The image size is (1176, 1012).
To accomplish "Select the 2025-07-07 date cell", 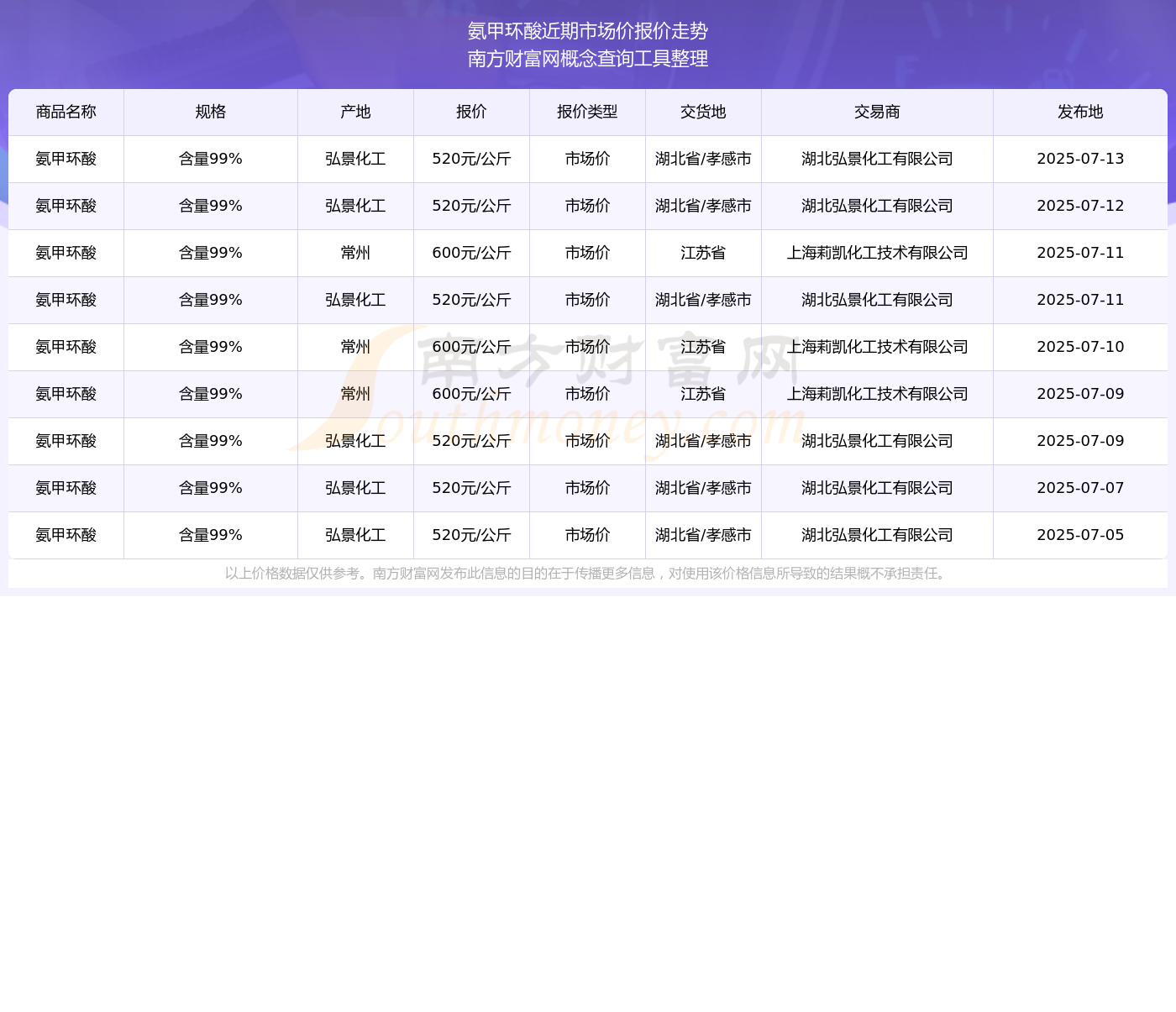I will pos(1080,489).
